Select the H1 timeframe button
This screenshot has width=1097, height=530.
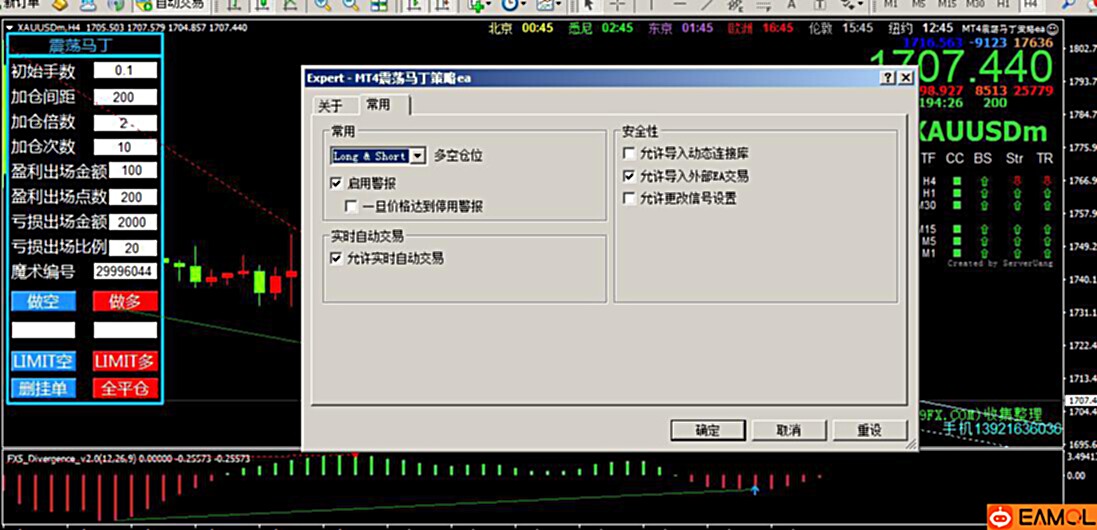1001,5
